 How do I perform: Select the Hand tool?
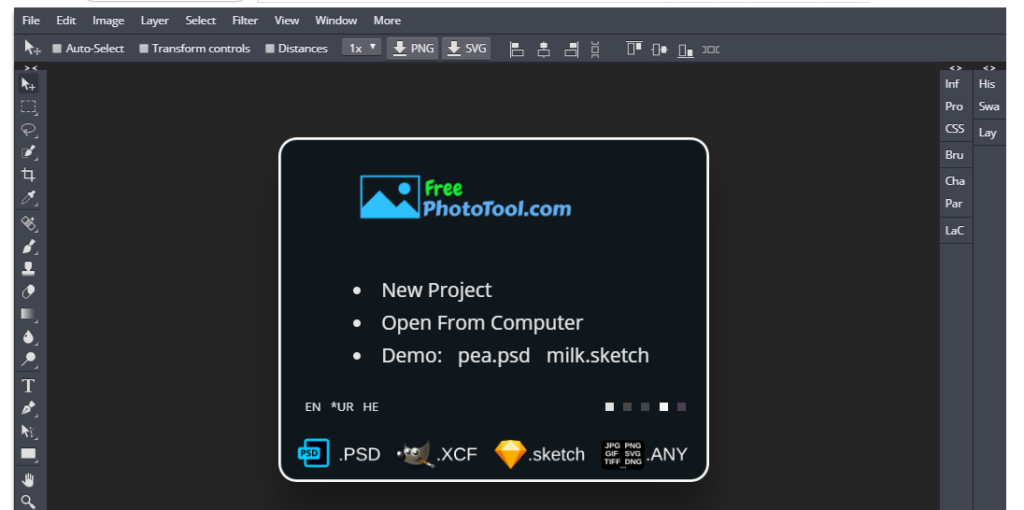pyautogui.click(x=28, y=481)
